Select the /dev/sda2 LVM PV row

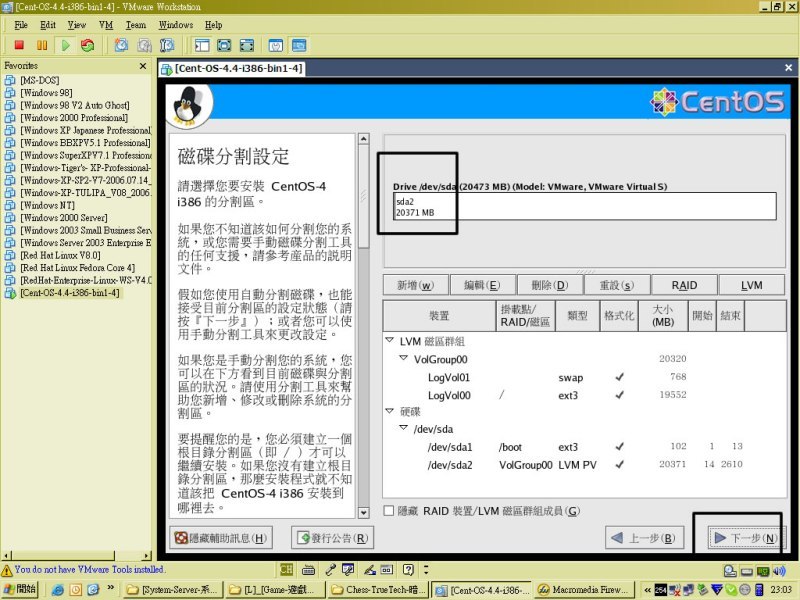584,465
